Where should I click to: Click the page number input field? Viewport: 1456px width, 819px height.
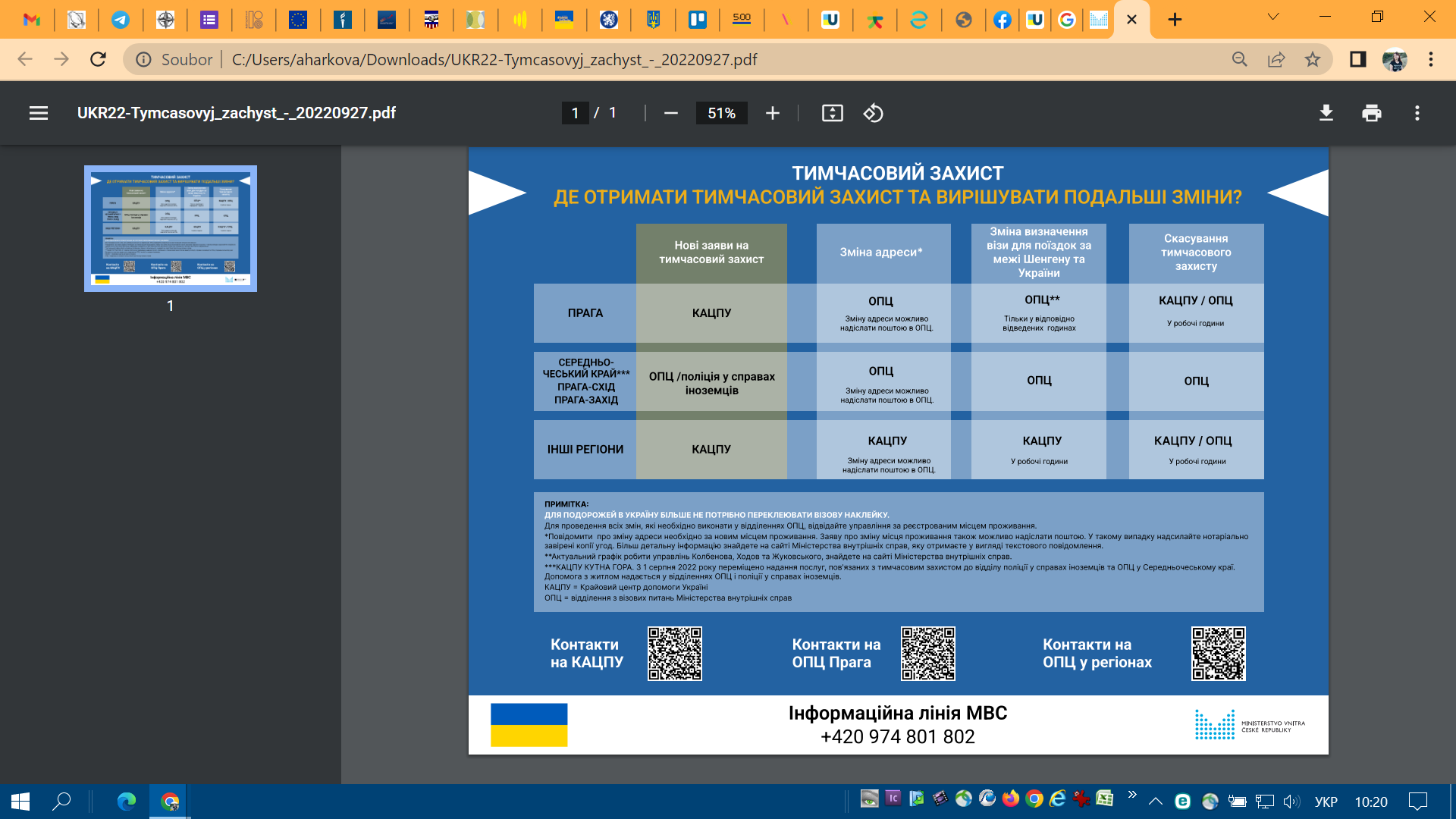point(575,113)
